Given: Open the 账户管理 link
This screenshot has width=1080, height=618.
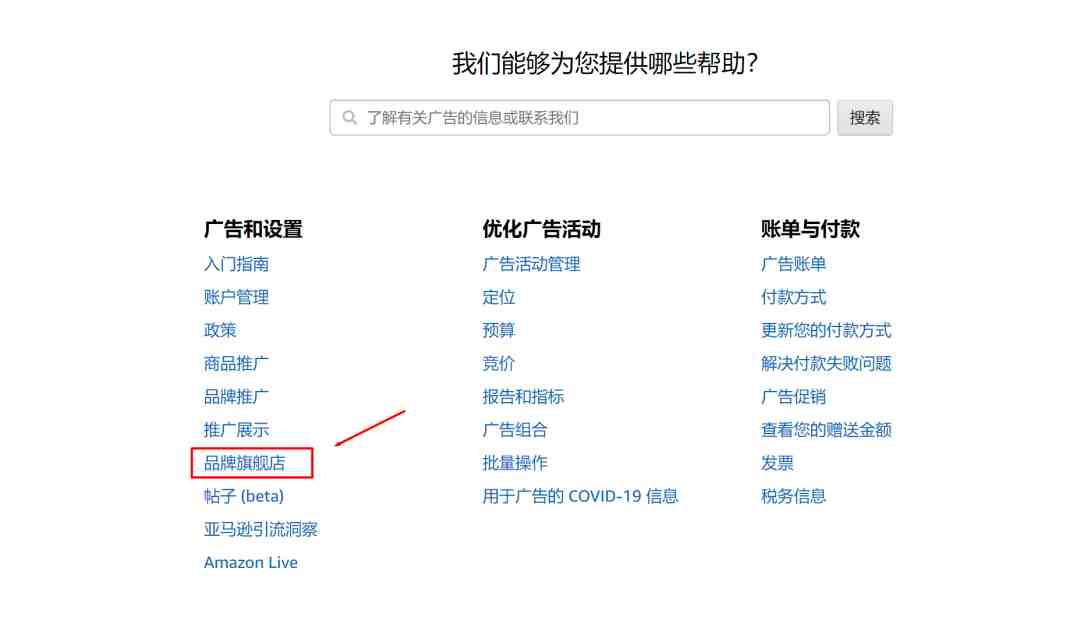Looking at the screenshot, I should [236, 297].
